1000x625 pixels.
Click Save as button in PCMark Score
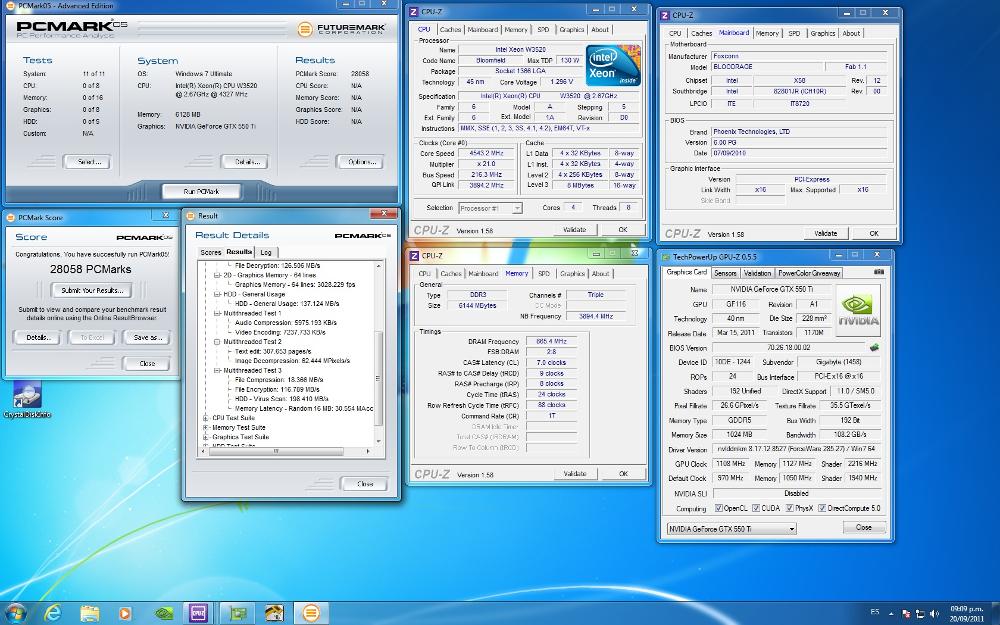[x=147, y=337]
